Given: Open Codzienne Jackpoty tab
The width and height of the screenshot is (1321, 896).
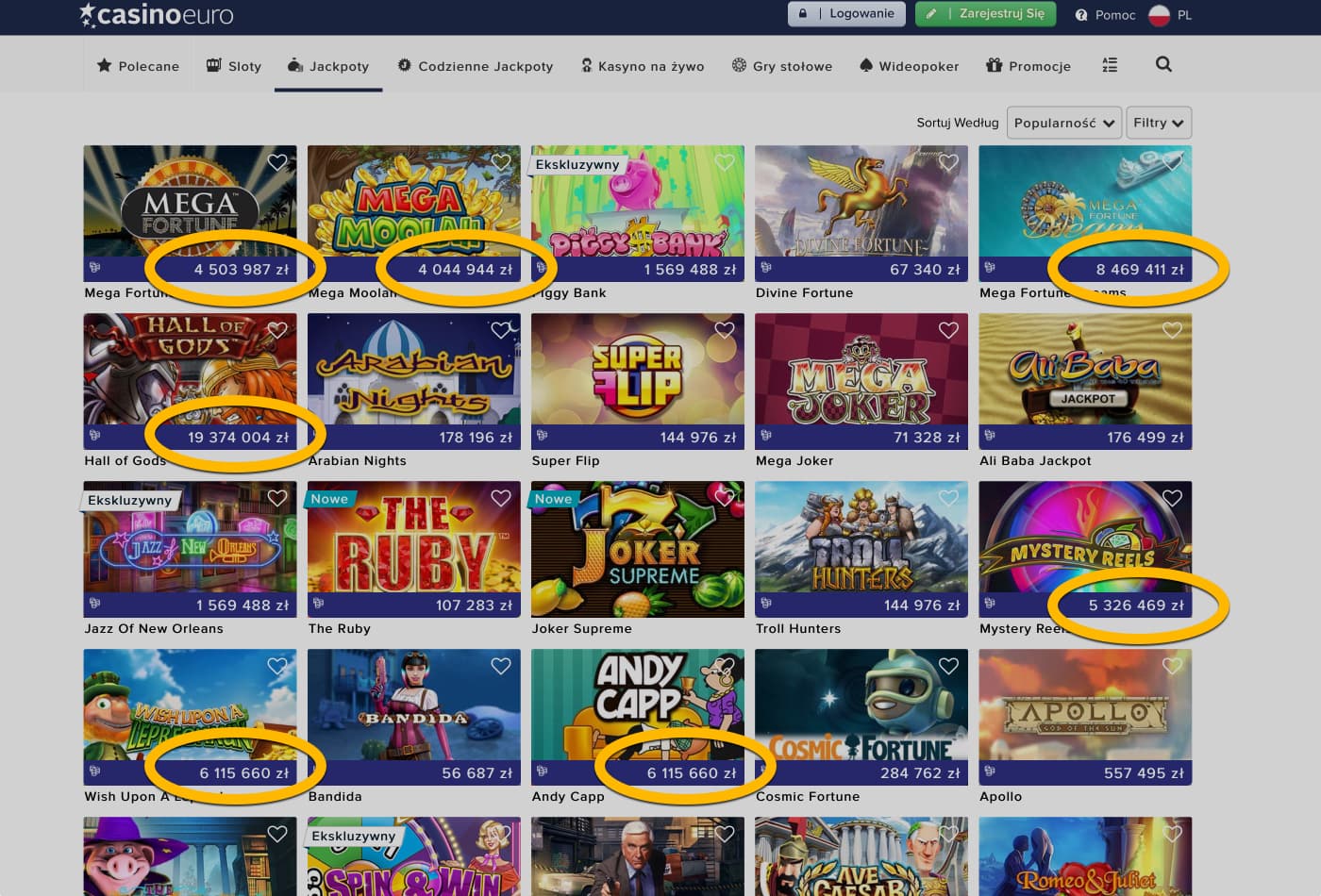Looking at the screenshot, I should 476,66.
